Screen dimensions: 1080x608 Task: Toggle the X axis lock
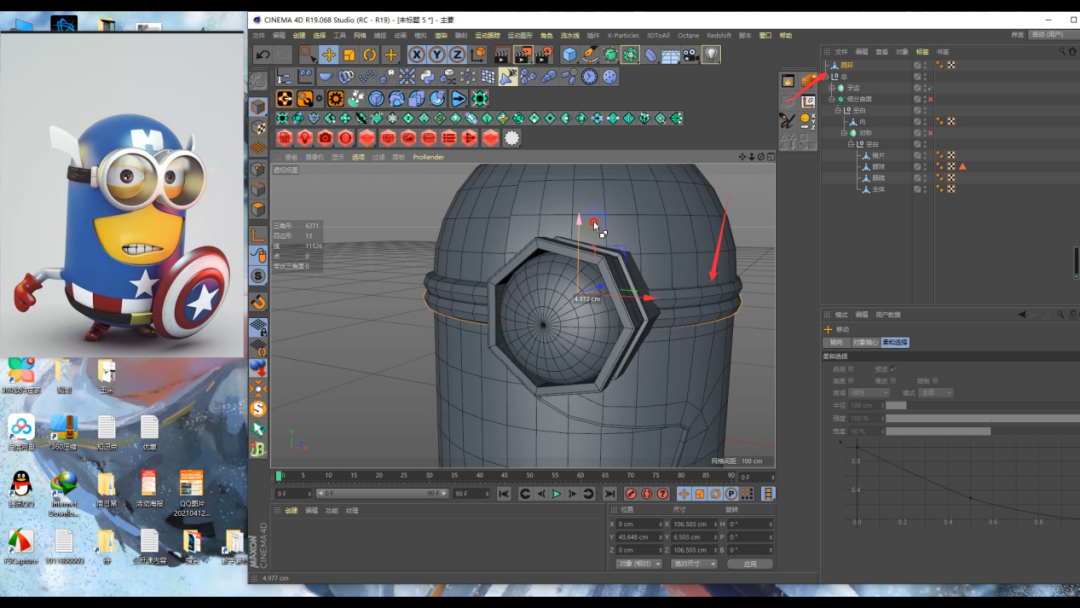(x=417, y=55)
